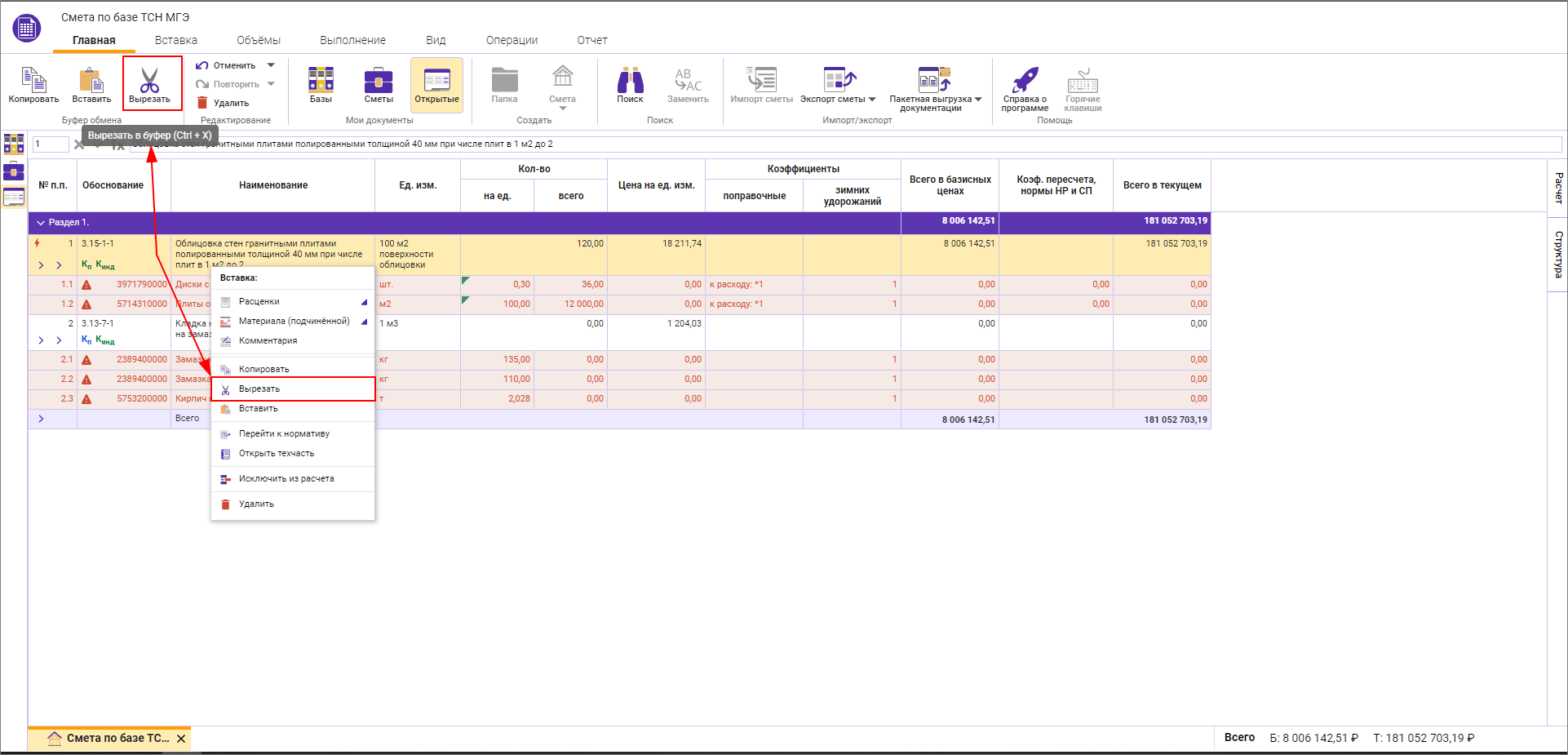Open the Расчет side panel tab
This screenshot has width=1568, height=755.
pos(1557,189)
